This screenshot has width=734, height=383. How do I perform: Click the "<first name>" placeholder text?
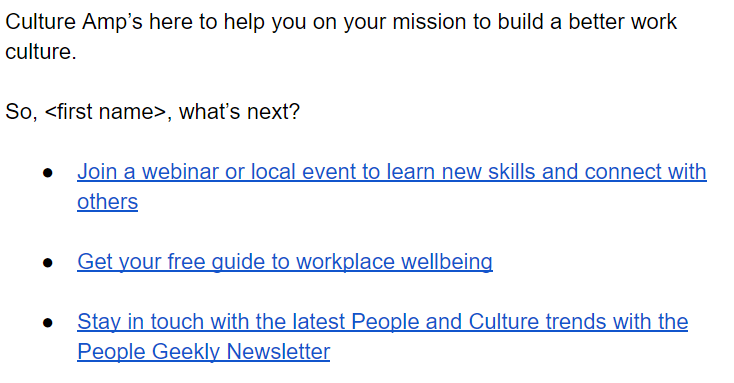click(105, 112)
